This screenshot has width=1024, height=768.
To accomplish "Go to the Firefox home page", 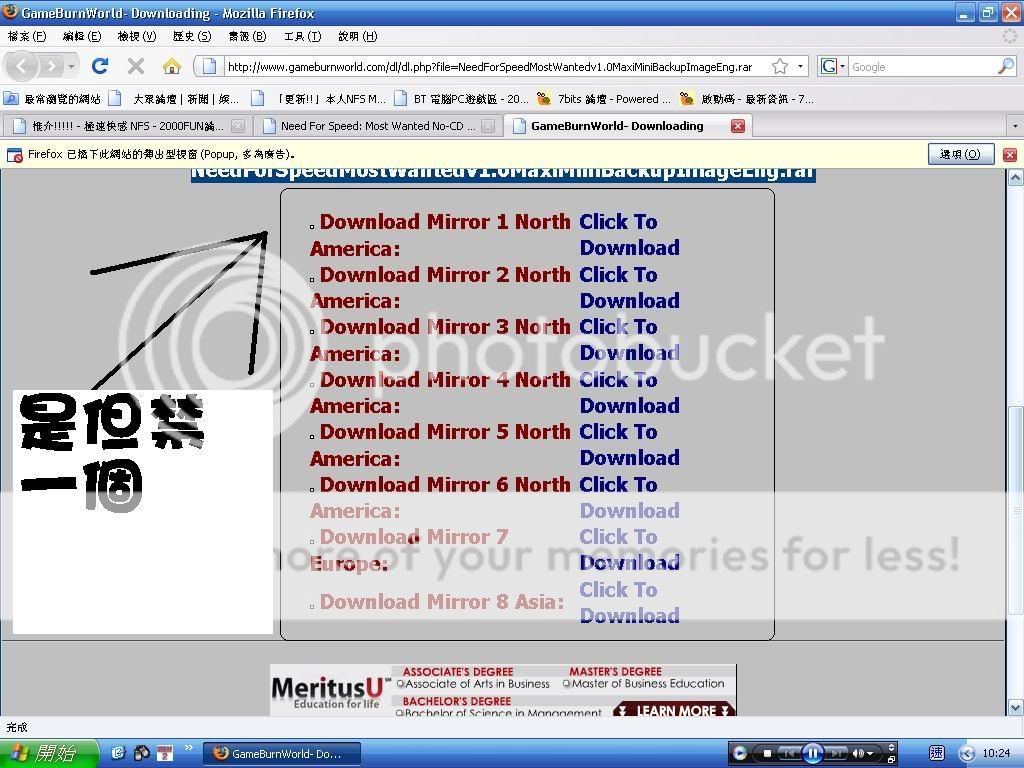I will (172, 66).
